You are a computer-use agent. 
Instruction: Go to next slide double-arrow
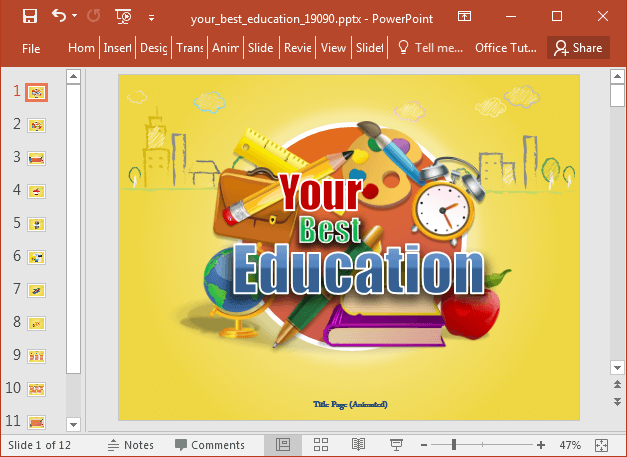point(617,401)
